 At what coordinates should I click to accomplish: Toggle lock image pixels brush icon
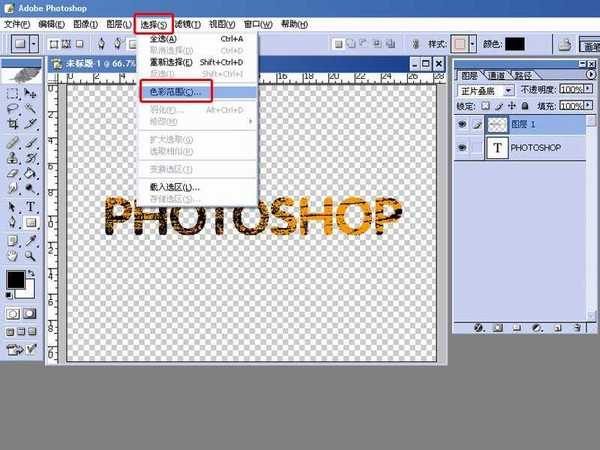(x=499, y=106)
